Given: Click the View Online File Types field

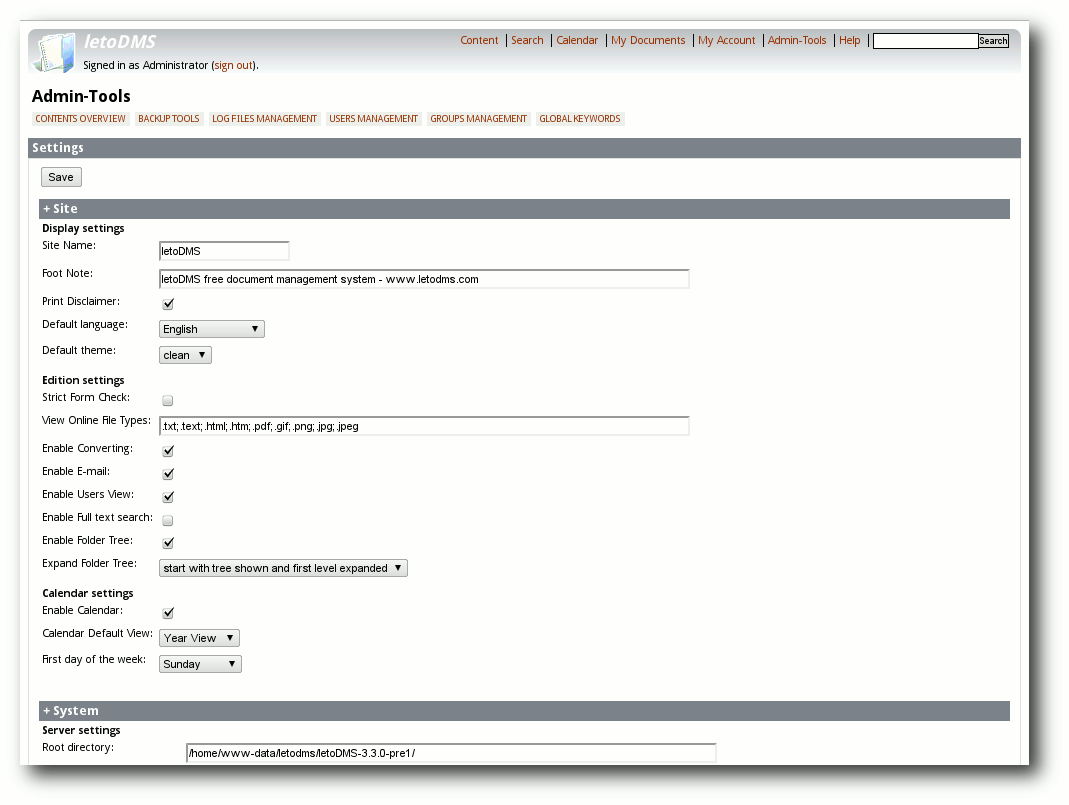Looking at the screenshot, I should [x=424, y=426].
